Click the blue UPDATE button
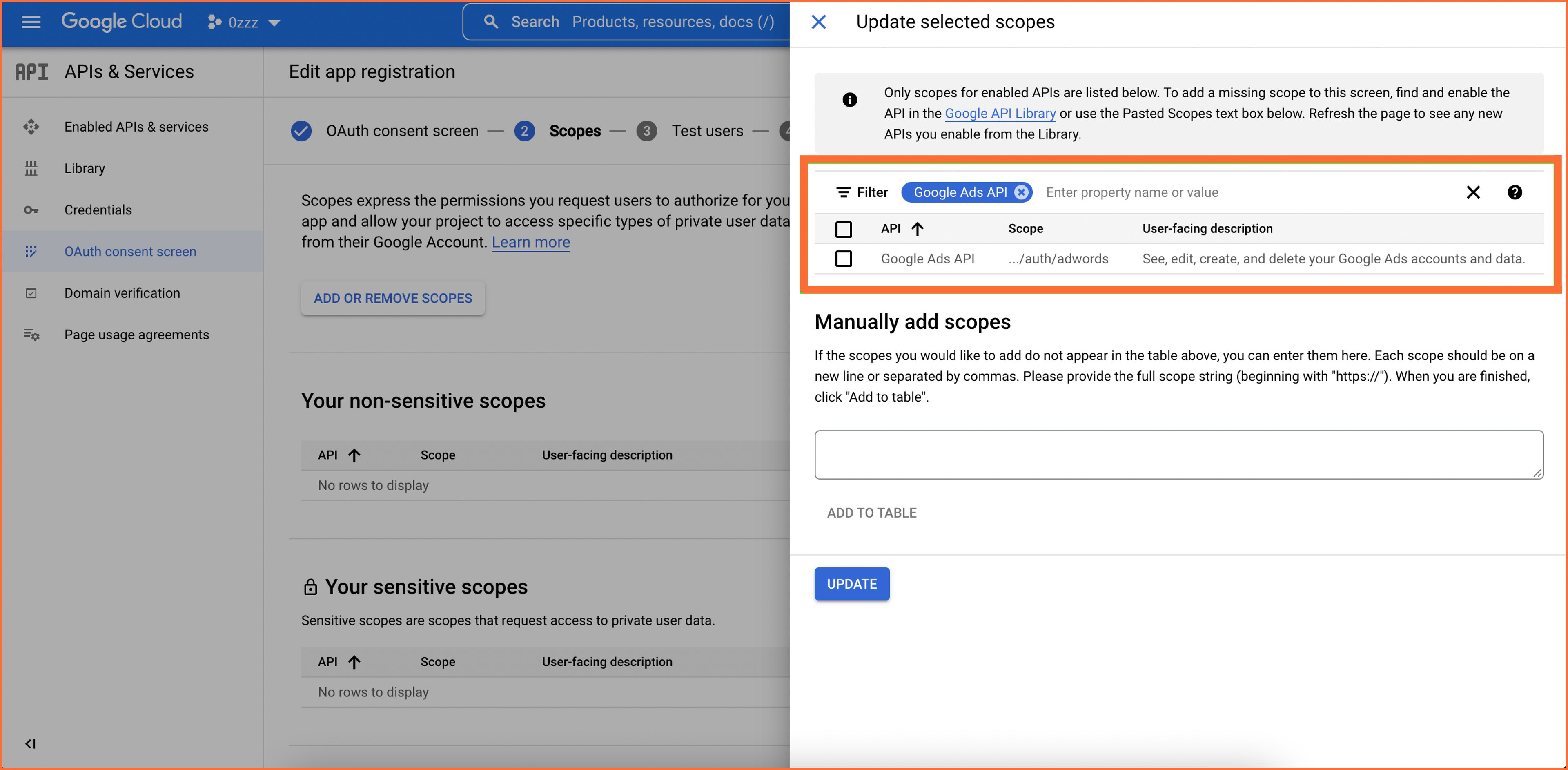Viewport: 1568px width, 770px height. (851, 584)
